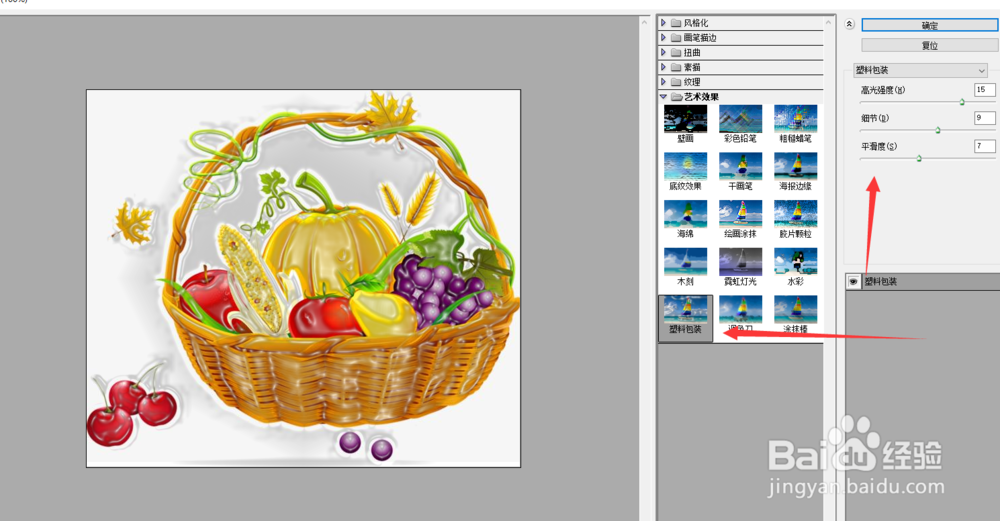
Task: Click the 确定 button
Action: point(929,25)
